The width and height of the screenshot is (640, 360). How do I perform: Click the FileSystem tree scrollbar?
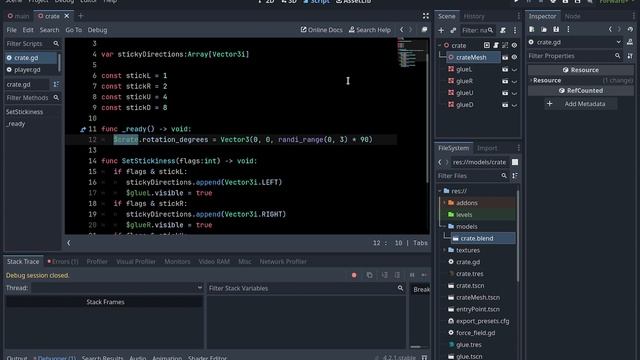click(x=518, y=236)
